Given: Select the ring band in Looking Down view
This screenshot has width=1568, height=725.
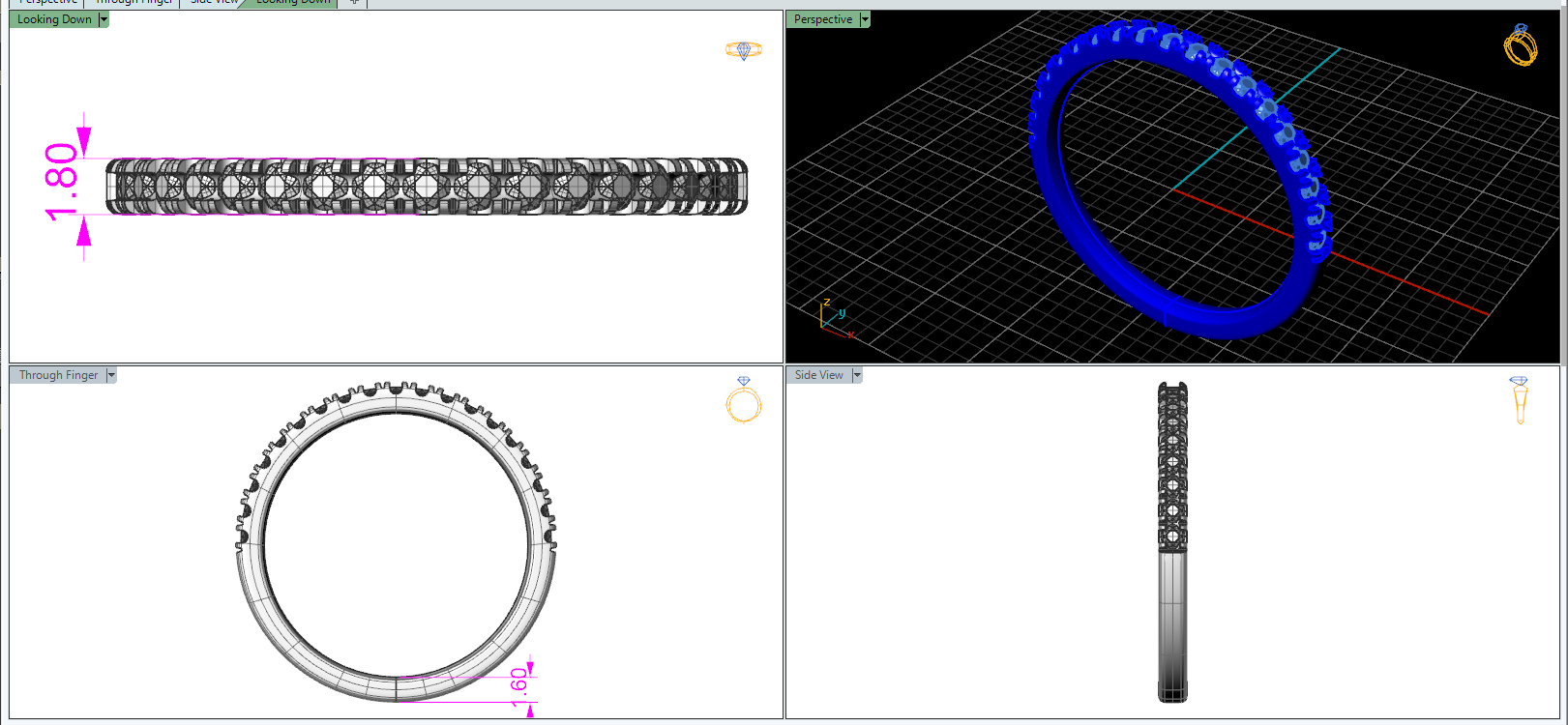Looking at the screenshot, I should click(427, 187).
